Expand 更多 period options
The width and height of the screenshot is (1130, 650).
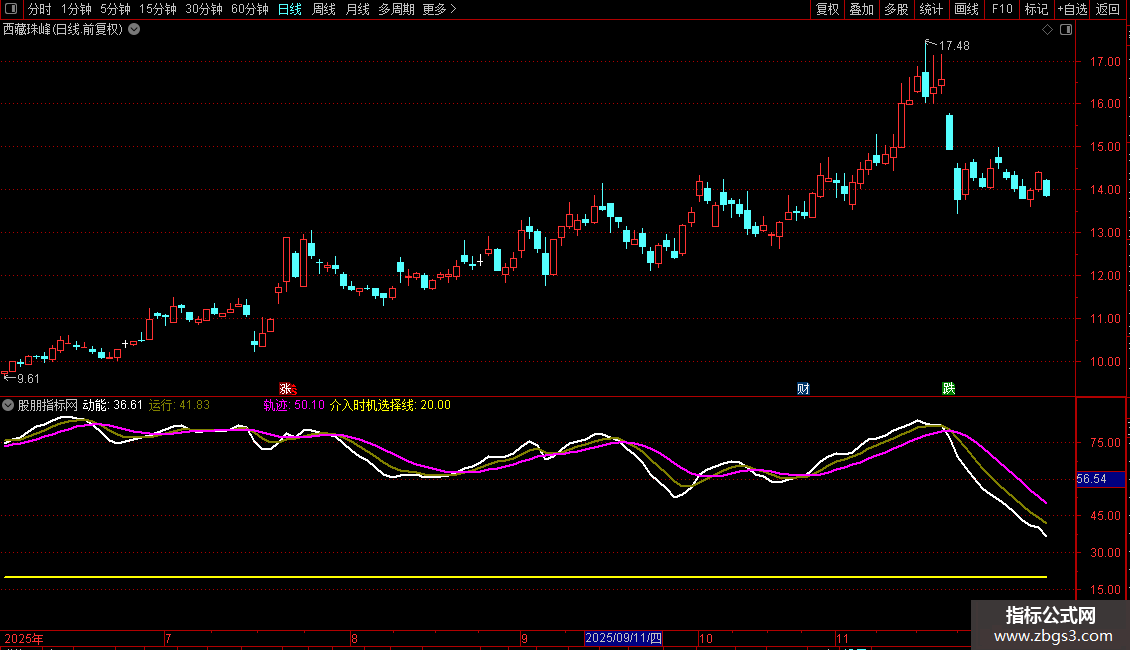(x=439, y=9)
